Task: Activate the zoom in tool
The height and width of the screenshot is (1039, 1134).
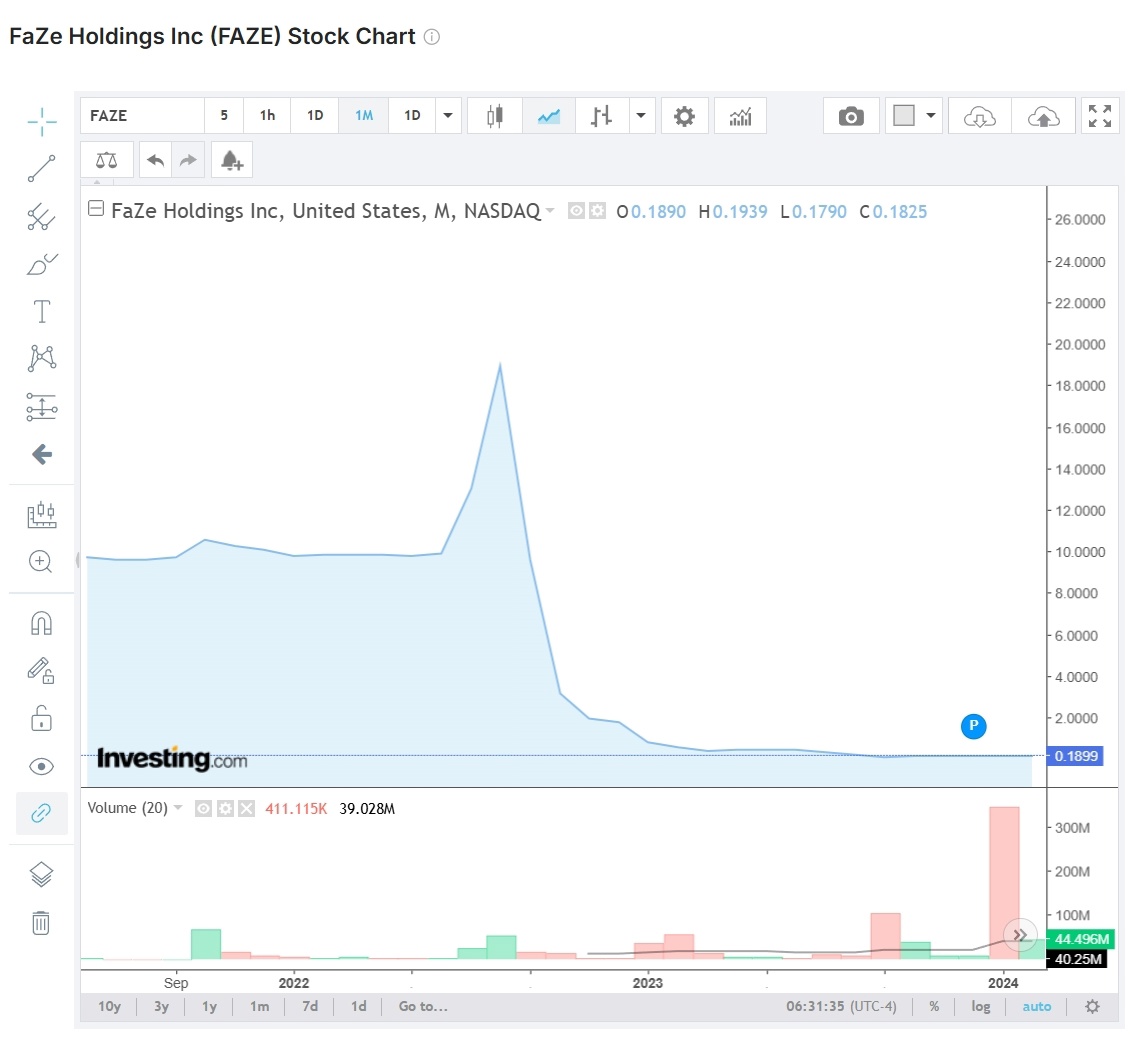Action: (40, 562)
